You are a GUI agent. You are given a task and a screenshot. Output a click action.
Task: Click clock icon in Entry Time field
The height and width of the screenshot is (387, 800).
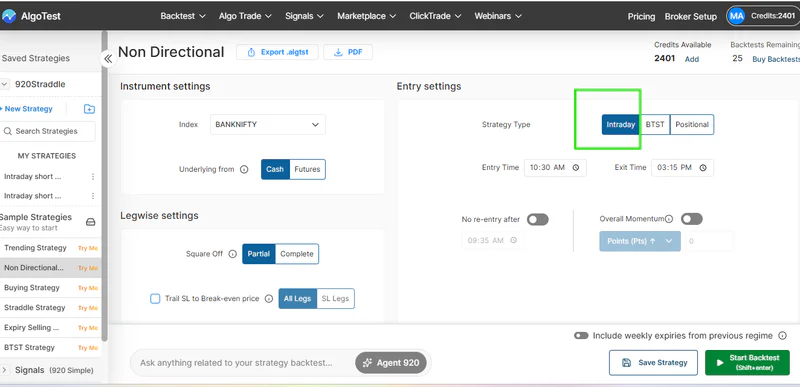576,168
